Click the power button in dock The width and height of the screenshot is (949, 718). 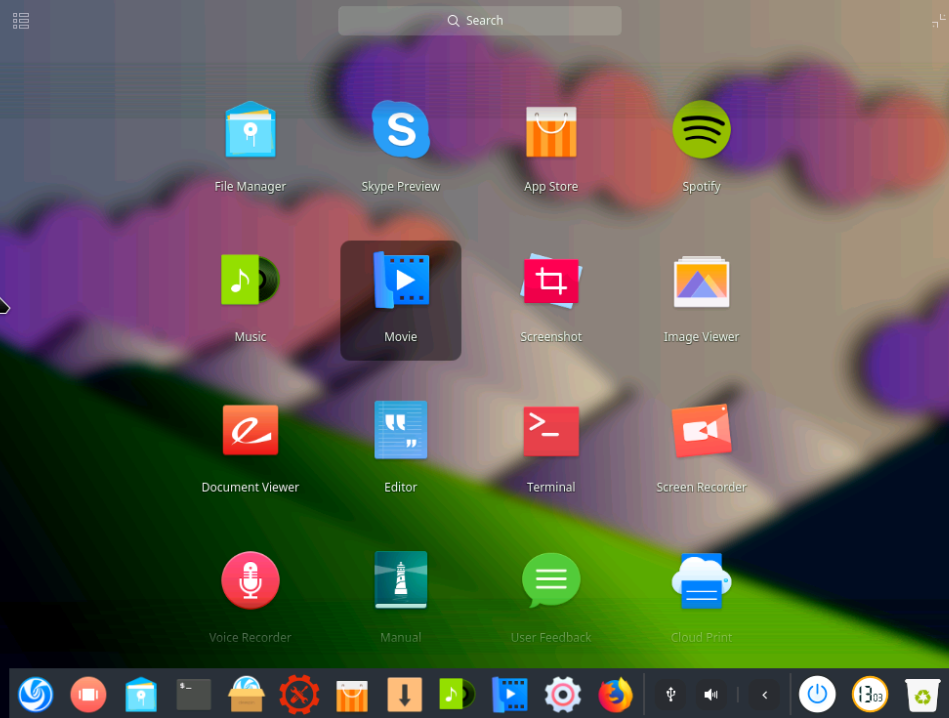point(817,694)
